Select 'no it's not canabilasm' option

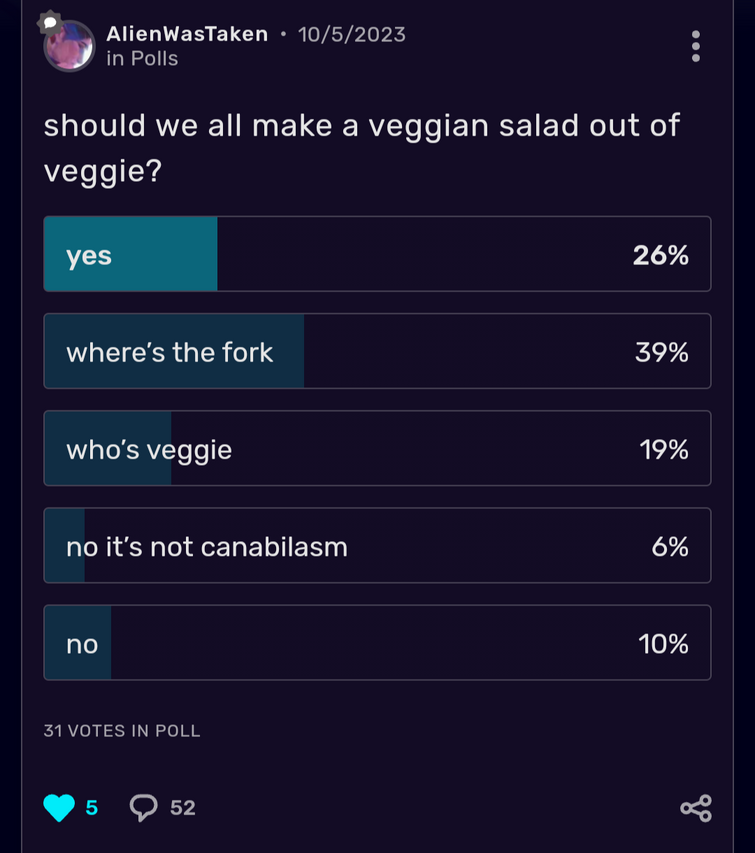[x=377, y=546]
